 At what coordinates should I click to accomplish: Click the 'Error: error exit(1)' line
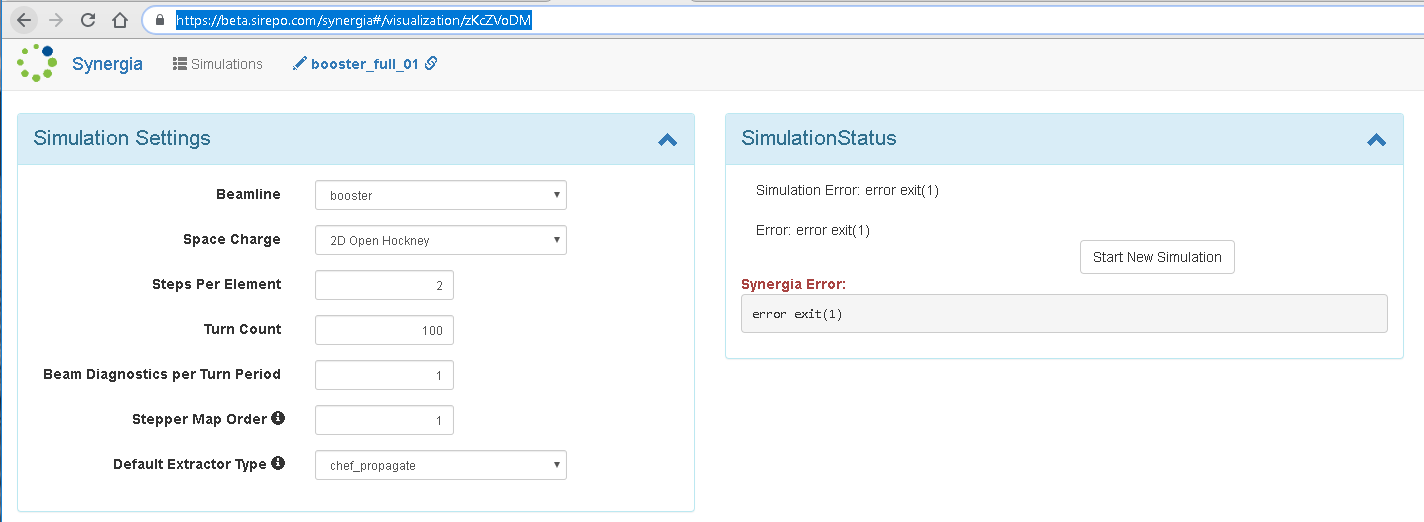[813, 230]
